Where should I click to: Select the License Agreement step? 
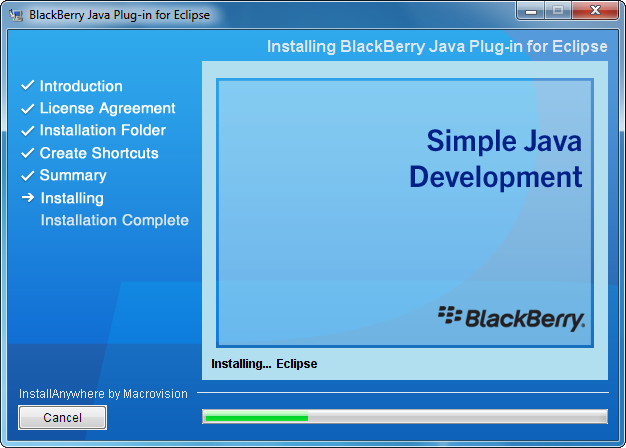click(107, 108)
